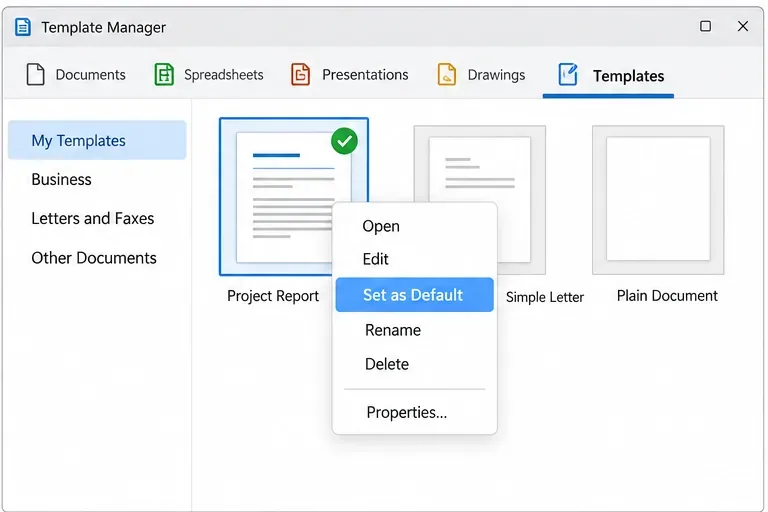
Task: Click the Plain Document label
Action: point(667,296)
